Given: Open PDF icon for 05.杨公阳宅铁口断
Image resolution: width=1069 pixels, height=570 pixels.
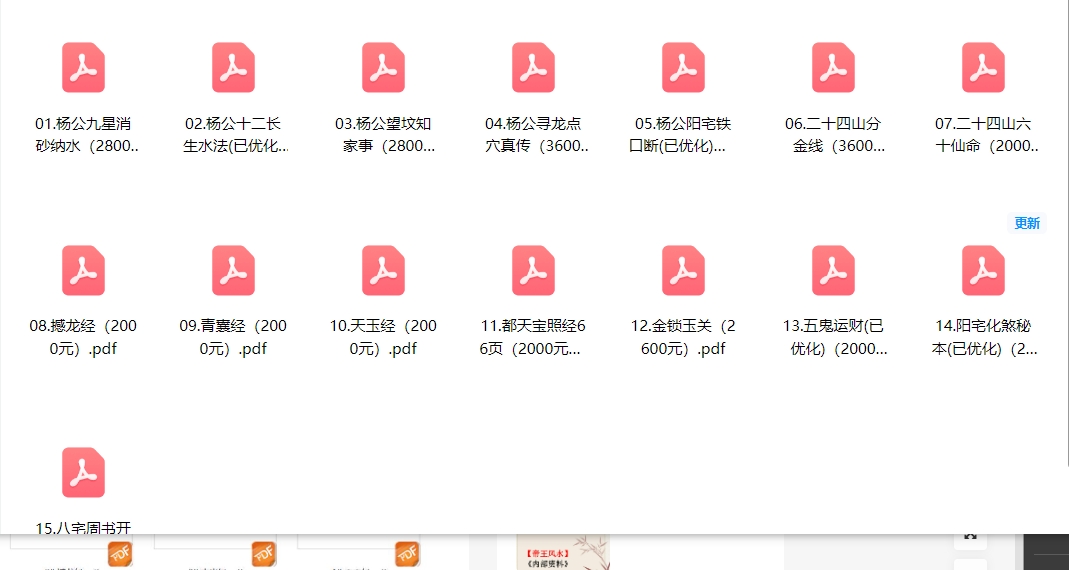Looking at the screenshot, I should [x=683, y=68].
